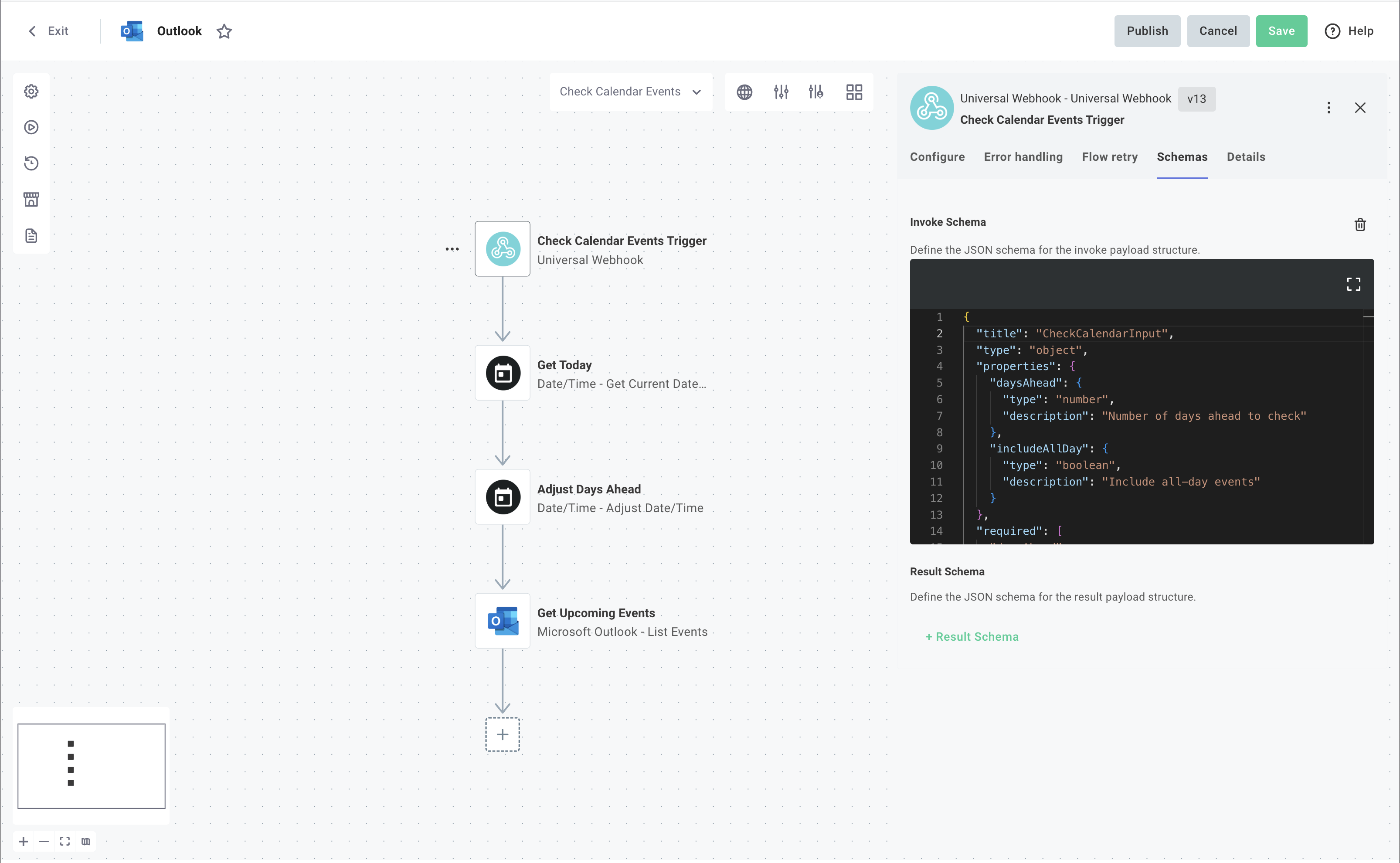
Task: Open flow settings from the left sidebar
Action: click(x=31, y=91)
